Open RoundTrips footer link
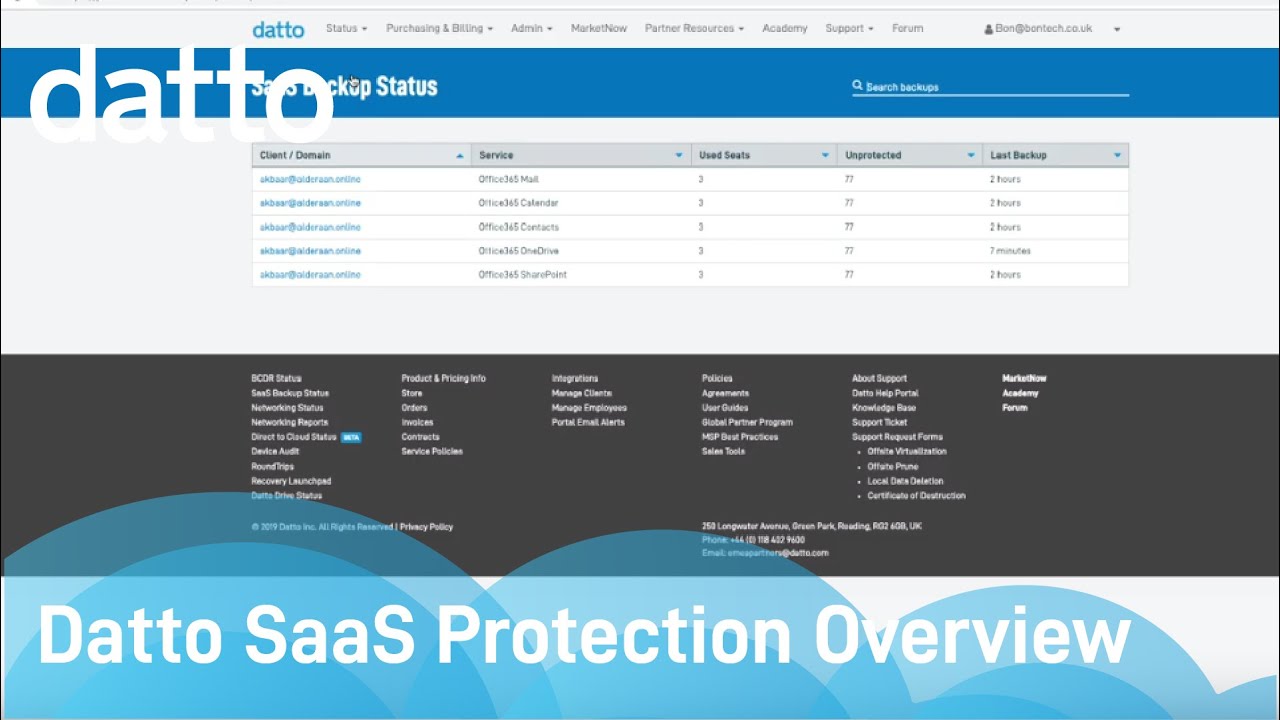This screenshot has width=1280, height=720. click(x=271, y=466)
